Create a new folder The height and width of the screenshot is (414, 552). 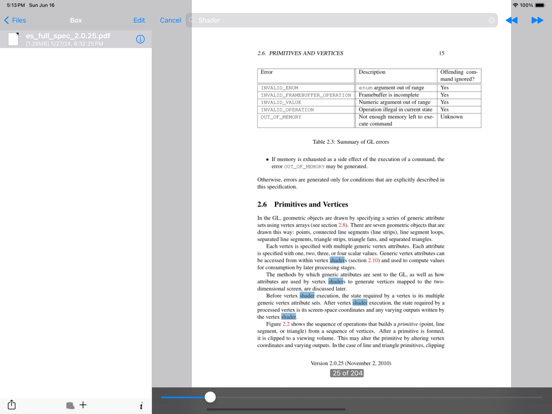tap(70, 405)
